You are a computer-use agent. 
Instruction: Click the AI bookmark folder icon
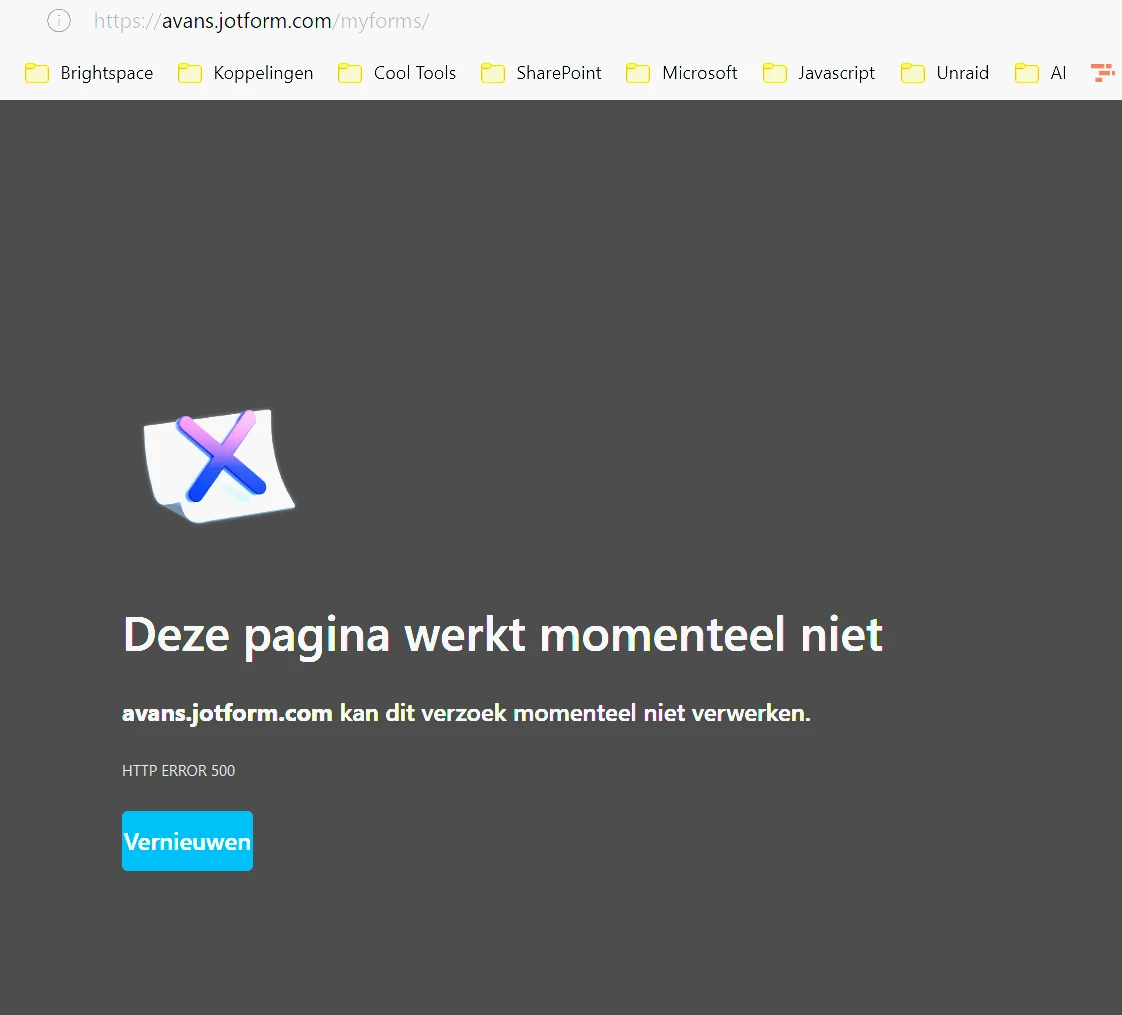[1026, 72]
